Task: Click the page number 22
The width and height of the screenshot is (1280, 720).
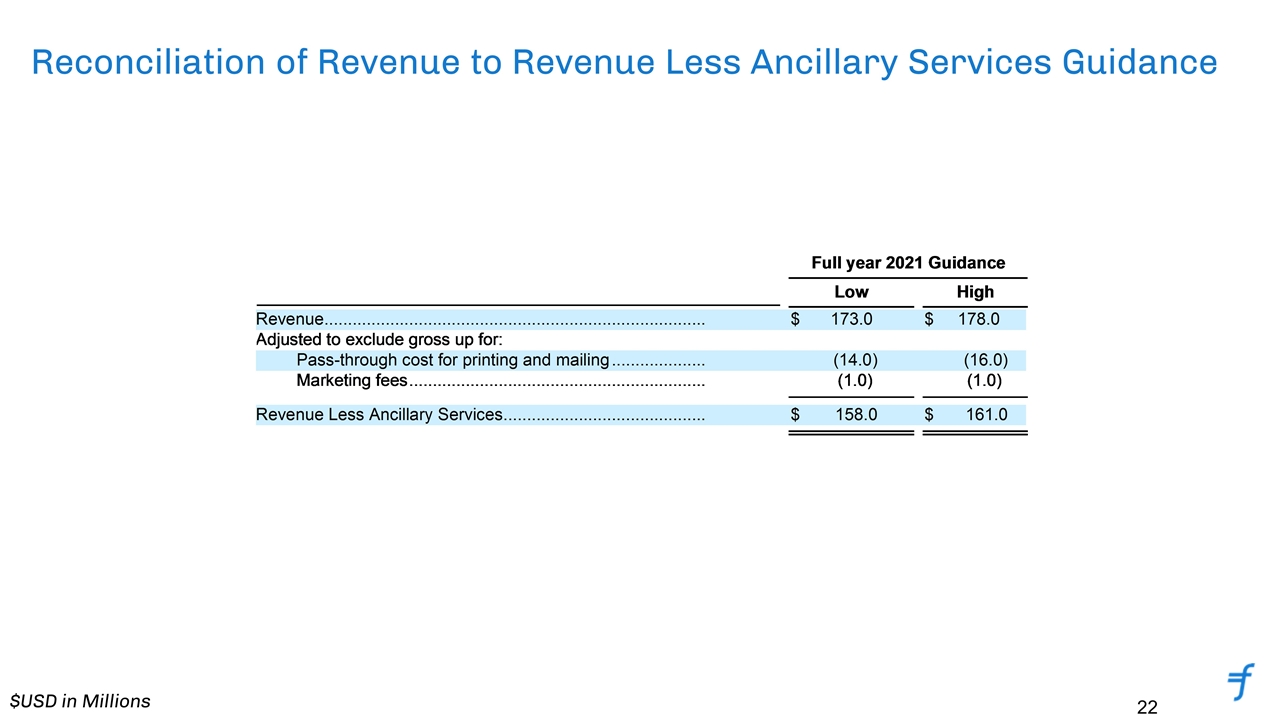Action: [x=1147, y=708]
